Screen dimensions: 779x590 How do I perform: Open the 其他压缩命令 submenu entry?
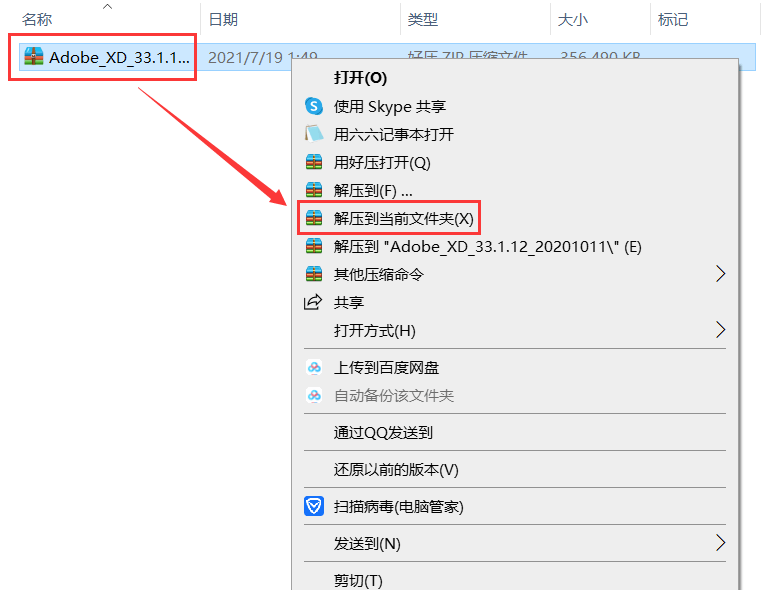pyautogui.click(x=379, y=274)
